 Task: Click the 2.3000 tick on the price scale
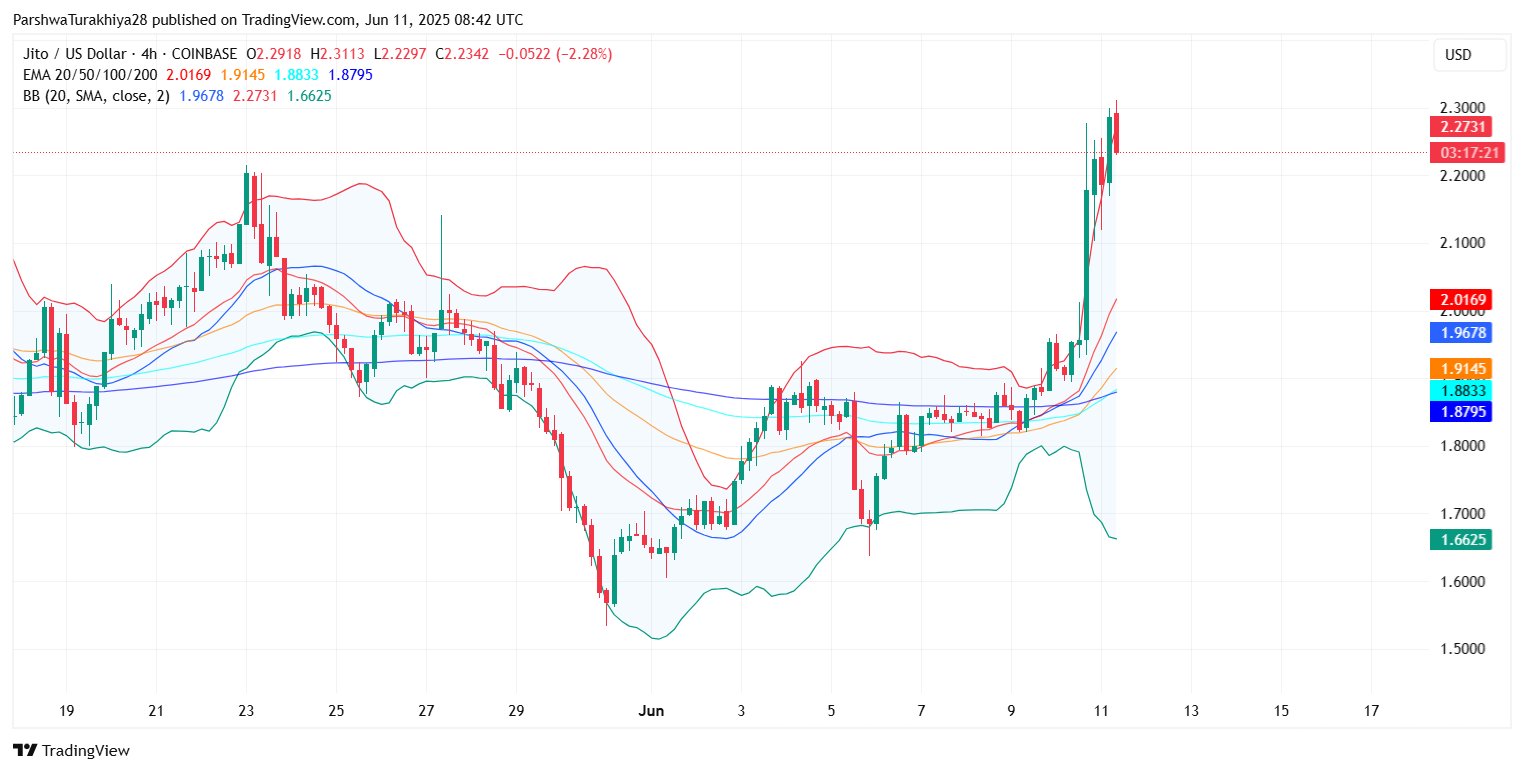pos(1461,108)
